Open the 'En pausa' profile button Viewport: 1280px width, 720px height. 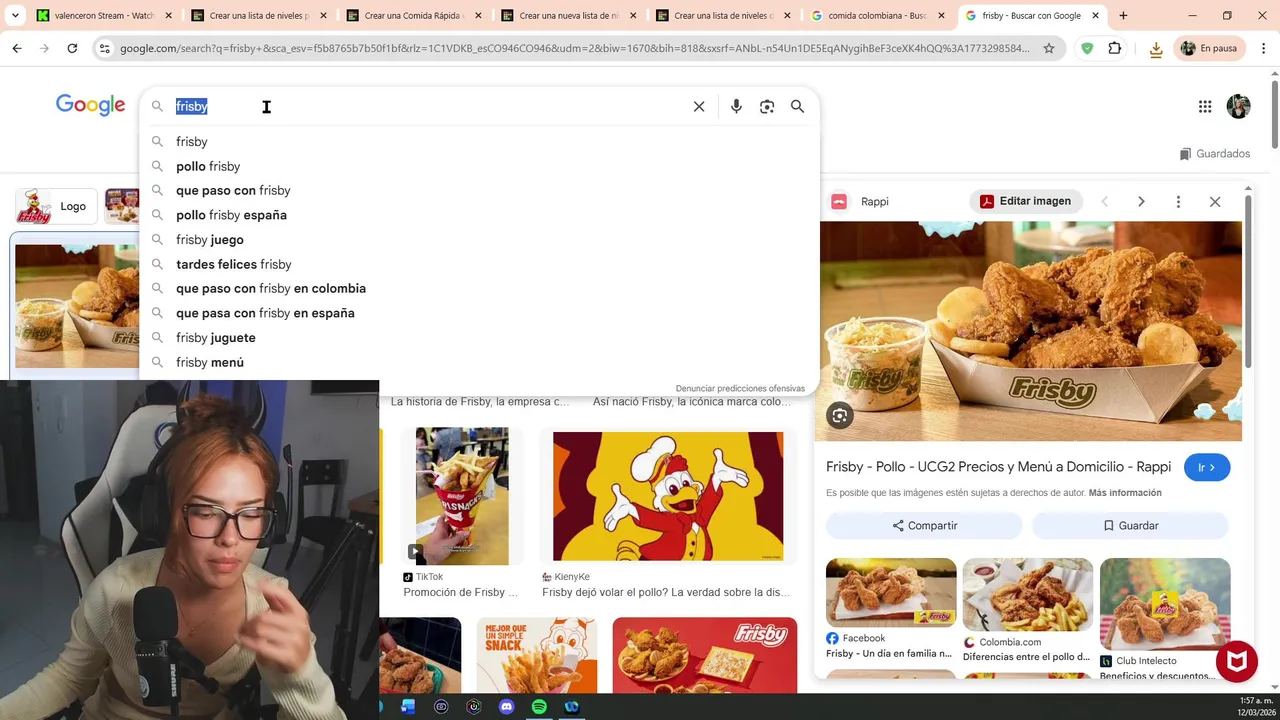(x=1209, y=48)
